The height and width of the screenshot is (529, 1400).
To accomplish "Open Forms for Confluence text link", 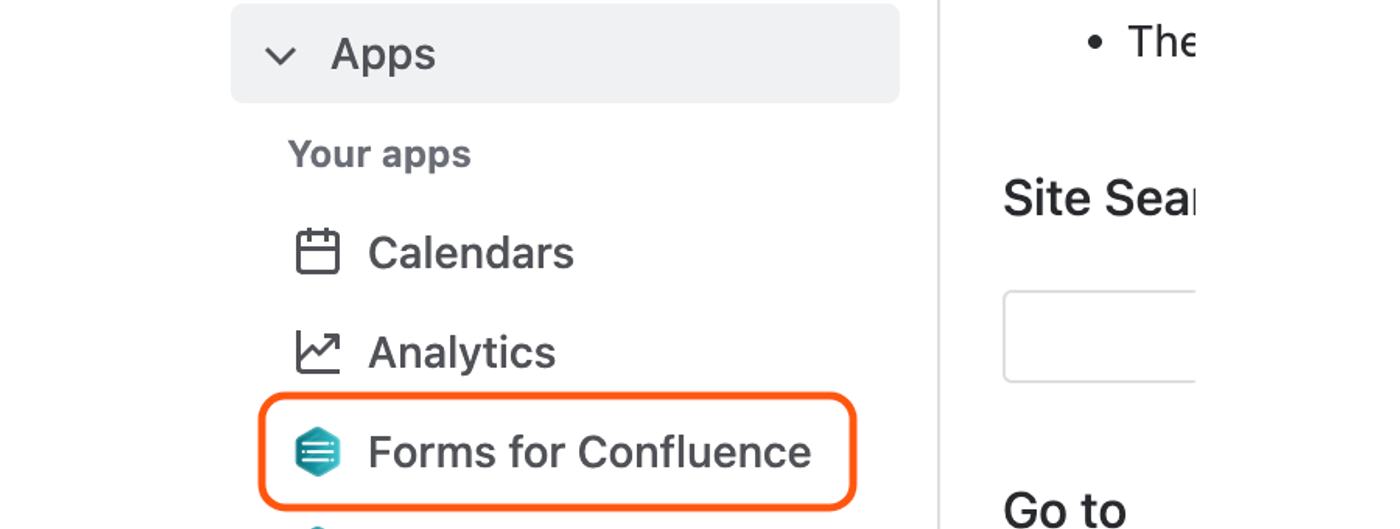I will (589, 452).
